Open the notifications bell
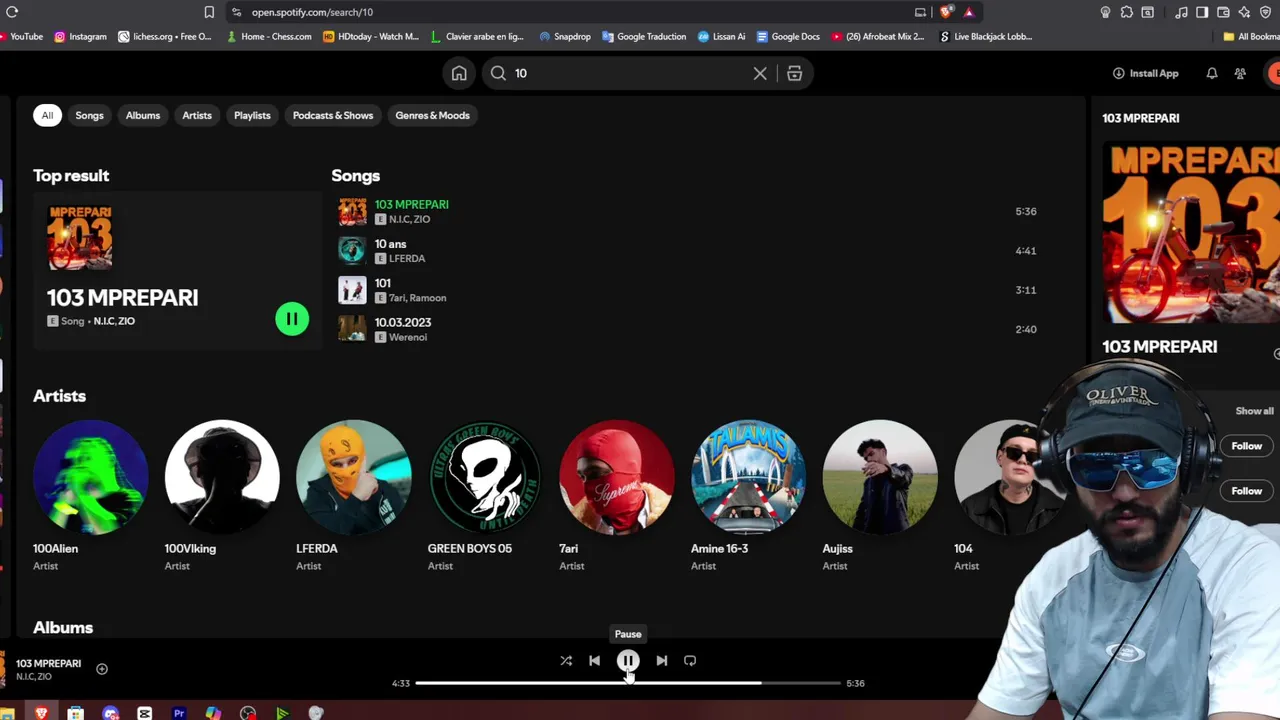This screenshot has height=720, width=1280. [1212, 73]
